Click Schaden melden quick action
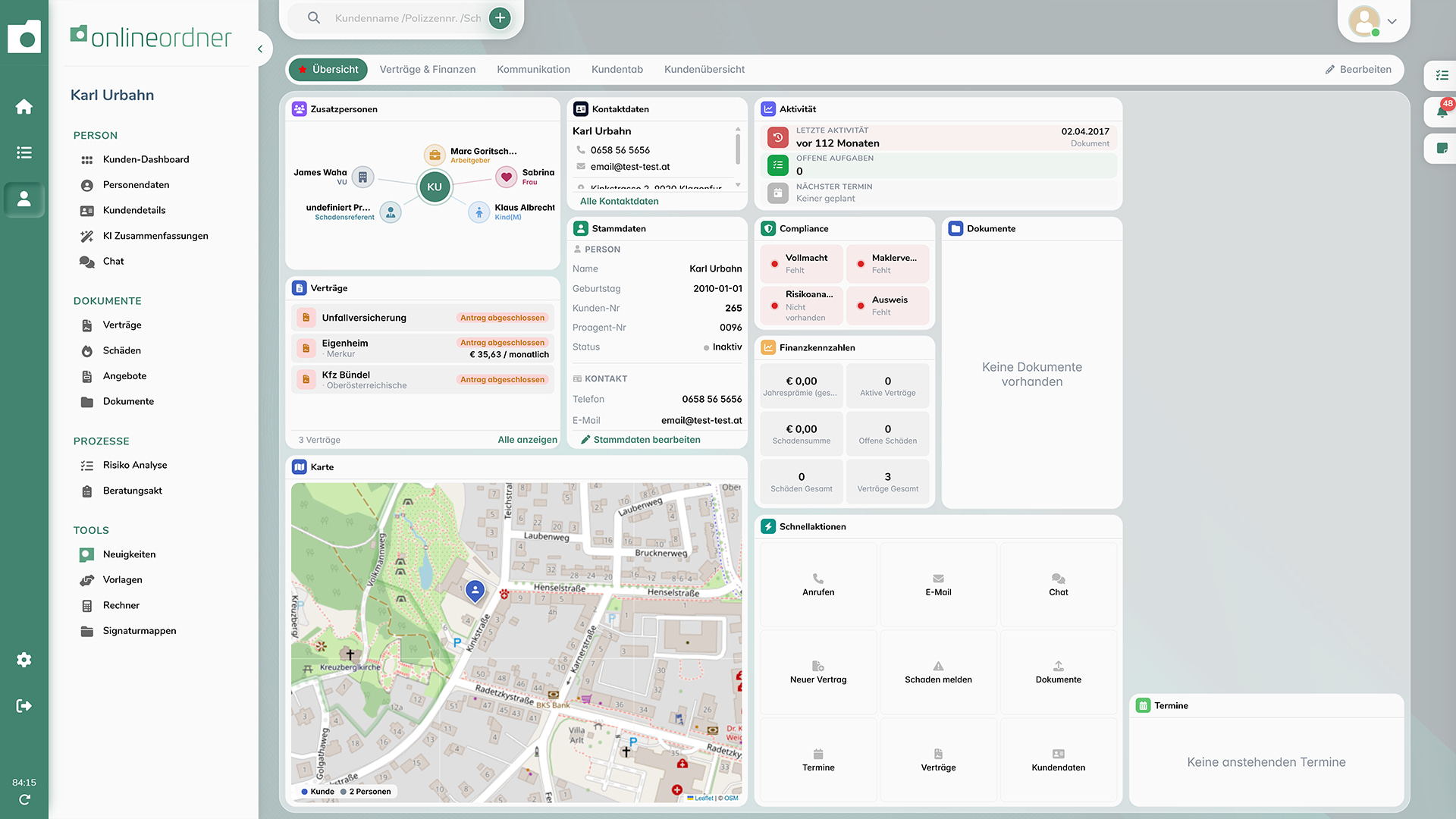Screen dimensions: 1456x819 [938, 672]
